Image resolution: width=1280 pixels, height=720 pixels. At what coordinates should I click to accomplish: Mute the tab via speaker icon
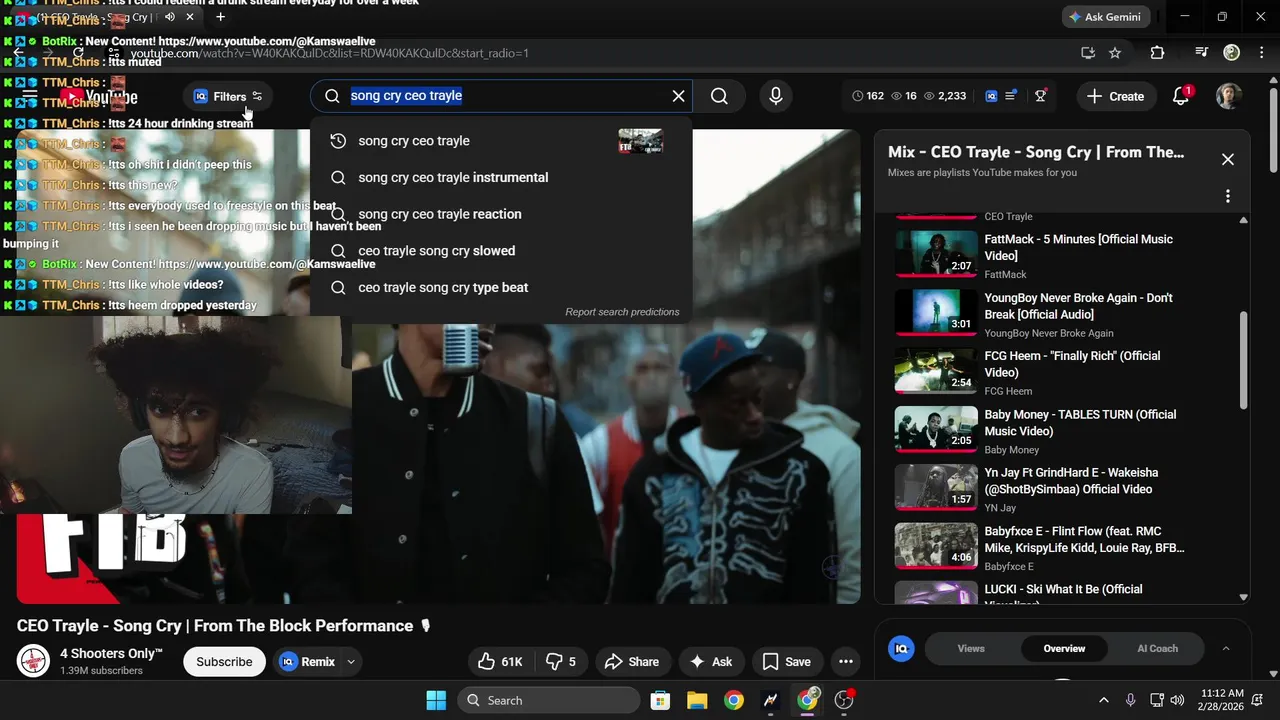170,17
